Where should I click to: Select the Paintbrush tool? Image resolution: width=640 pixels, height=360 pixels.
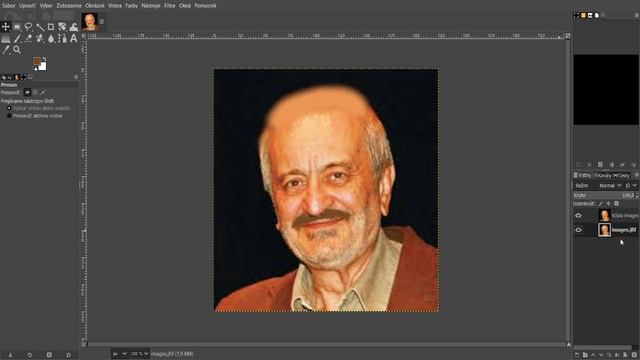click(x=17, y=39)
